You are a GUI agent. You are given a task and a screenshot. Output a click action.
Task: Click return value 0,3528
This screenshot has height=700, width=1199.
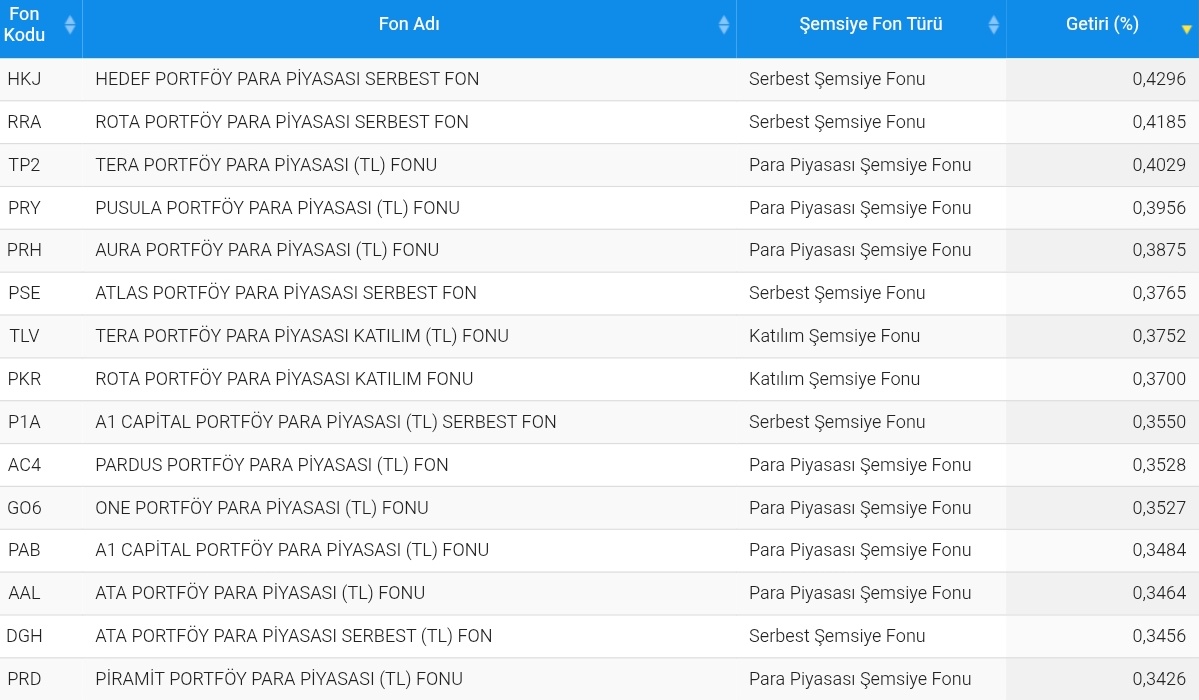pyautogui.click(x=1159, y=464)
